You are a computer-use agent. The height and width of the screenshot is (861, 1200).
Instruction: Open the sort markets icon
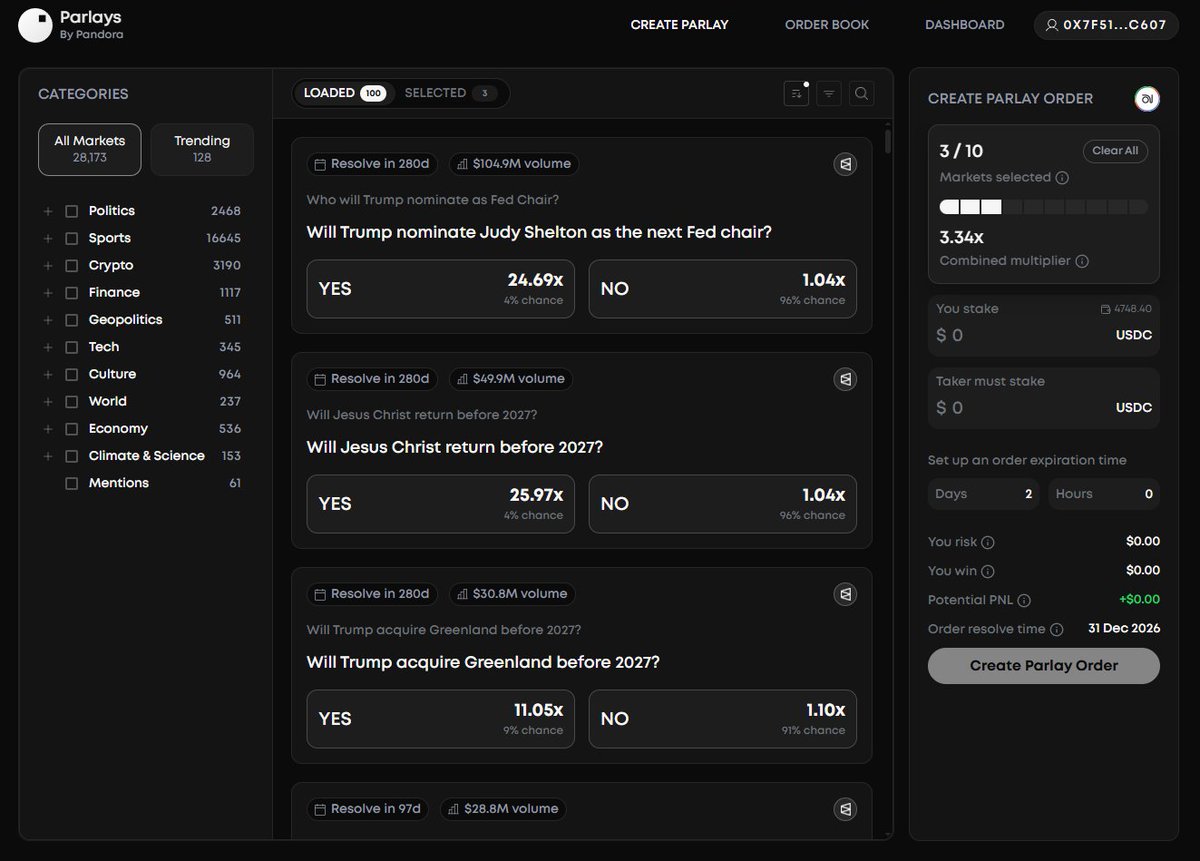[x=797, y=93]
